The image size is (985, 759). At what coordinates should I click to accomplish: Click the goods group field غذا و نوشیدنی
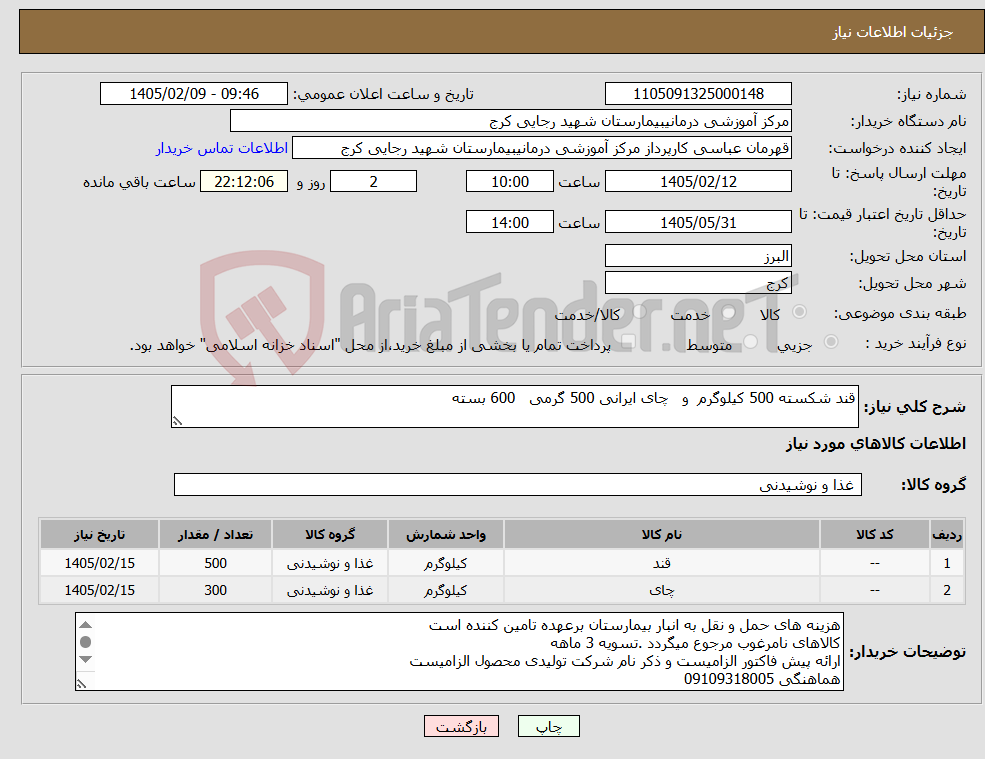pyautogui.click(x=518, y=484)
